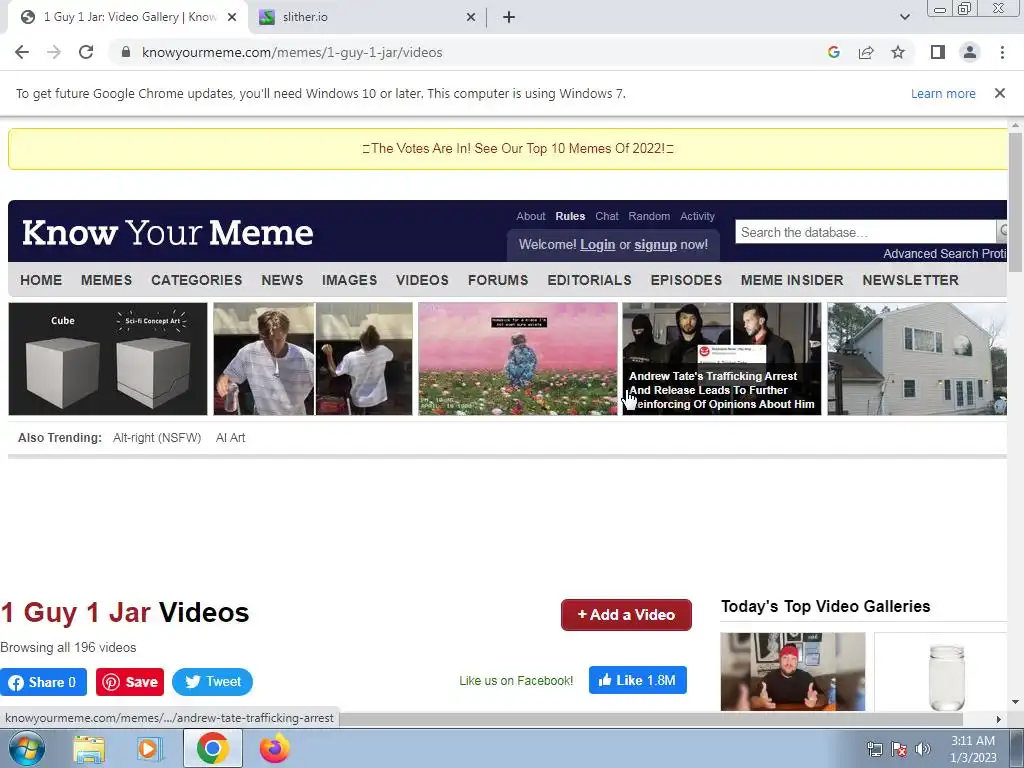This screenshot has height=768, width=1024.
Task: Open the EPISODES navigation item
Action: 686,280
